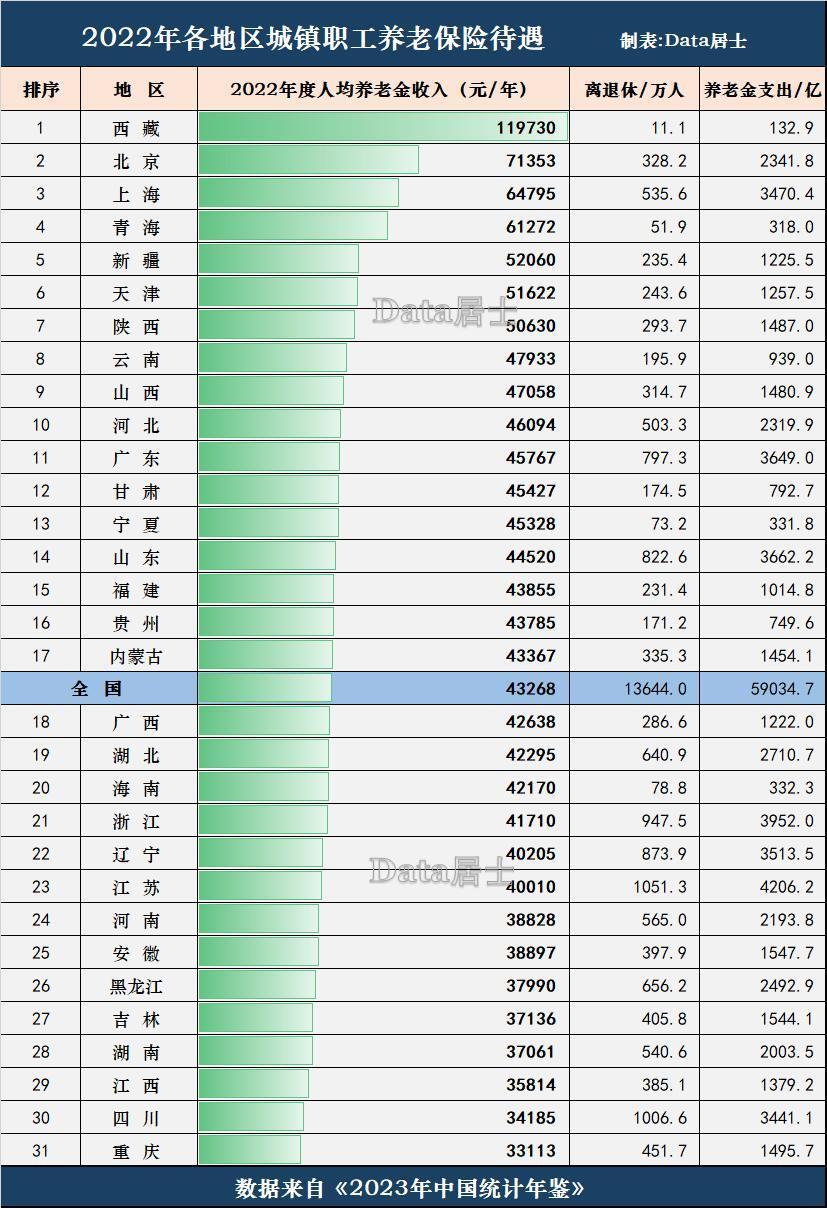Click the 贵州 region cell
The image size is (827, 1208).
(x=138, y=623)
